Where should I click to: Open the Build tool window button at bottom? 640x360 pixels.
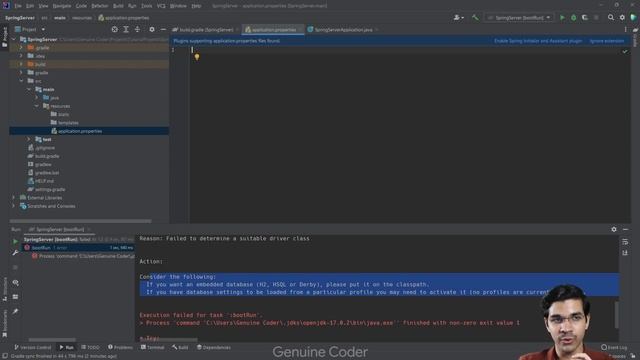coord(180,347)
